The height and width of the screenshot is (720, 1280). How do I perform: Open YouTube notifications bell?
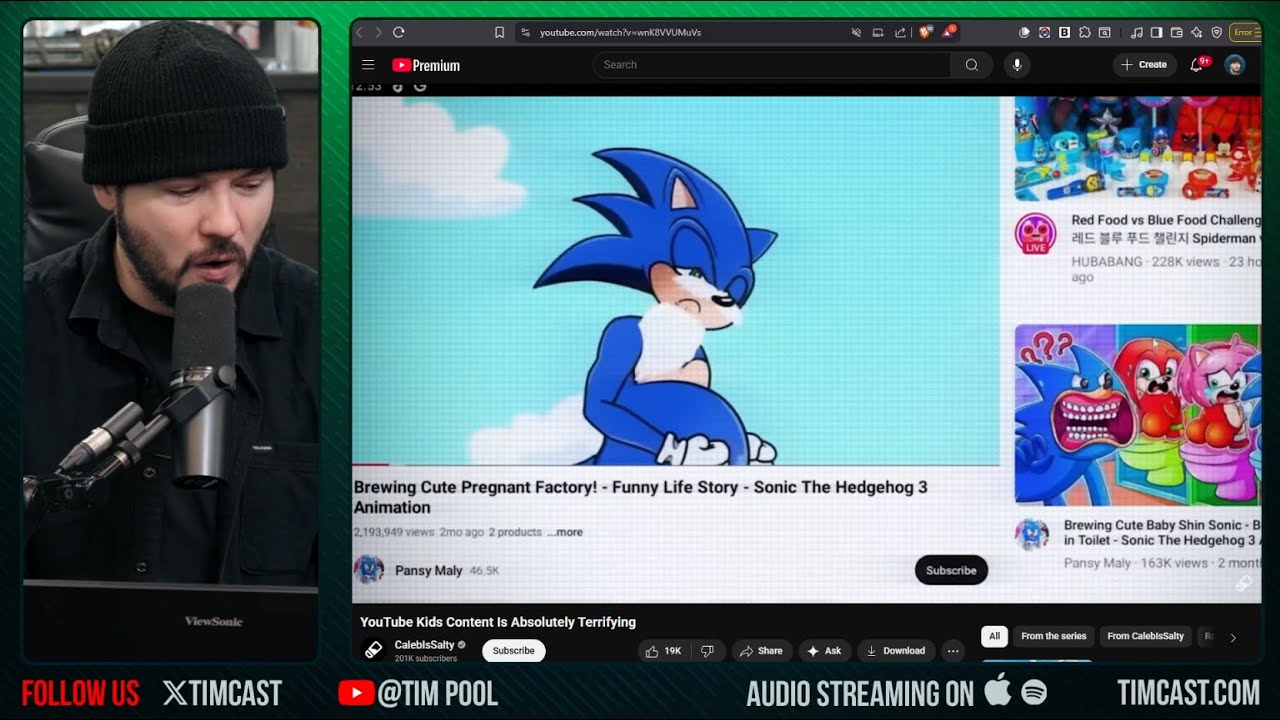[1196, 65]
